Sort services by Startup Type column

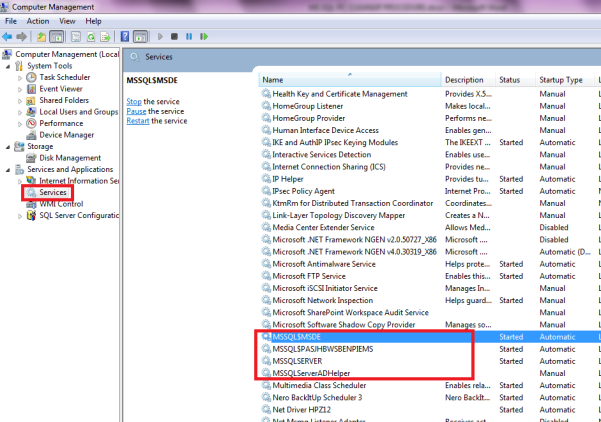pos(561,80)
